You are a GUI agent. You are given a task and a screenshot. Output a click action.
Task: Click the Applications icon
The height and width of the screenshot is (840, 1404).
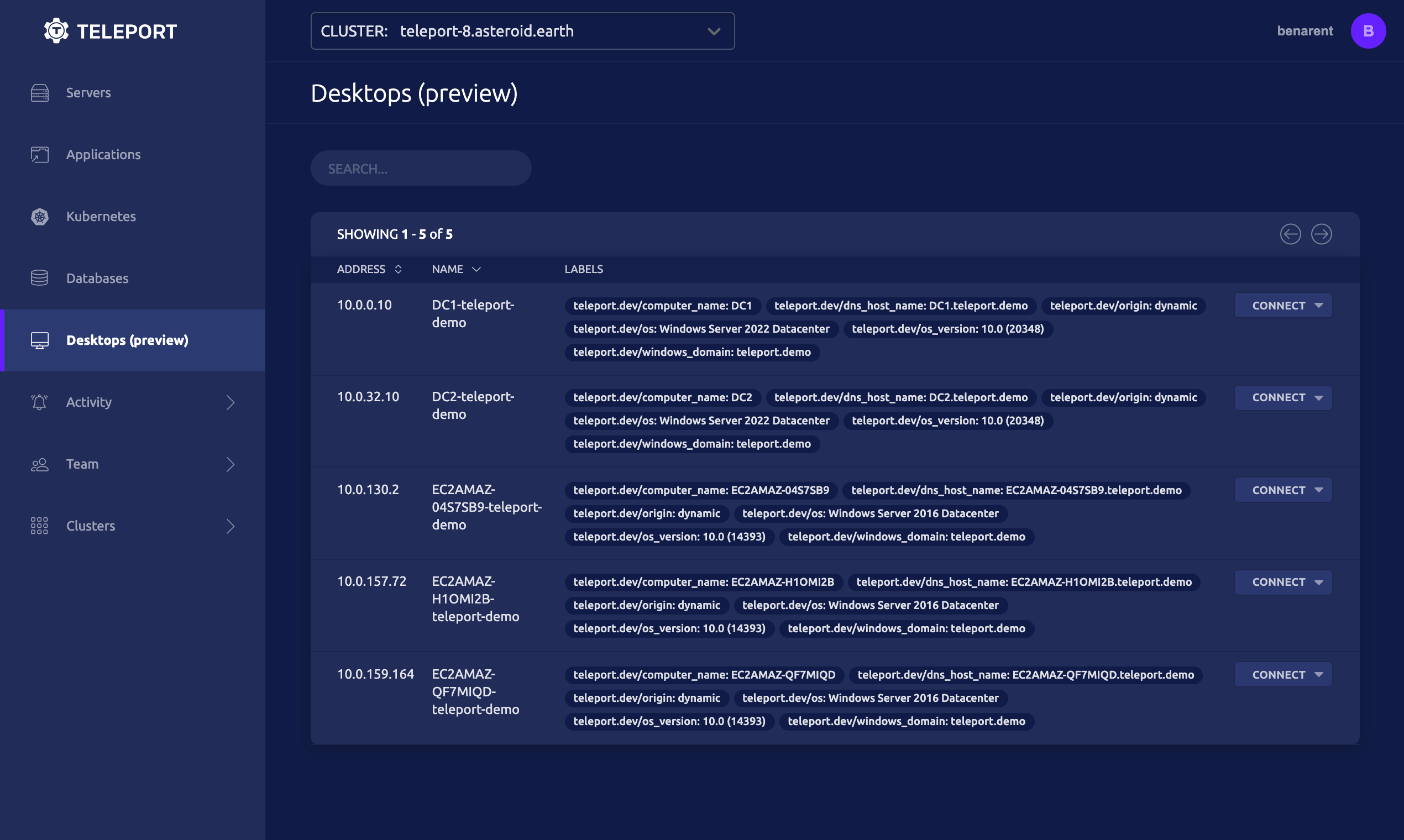40,154
